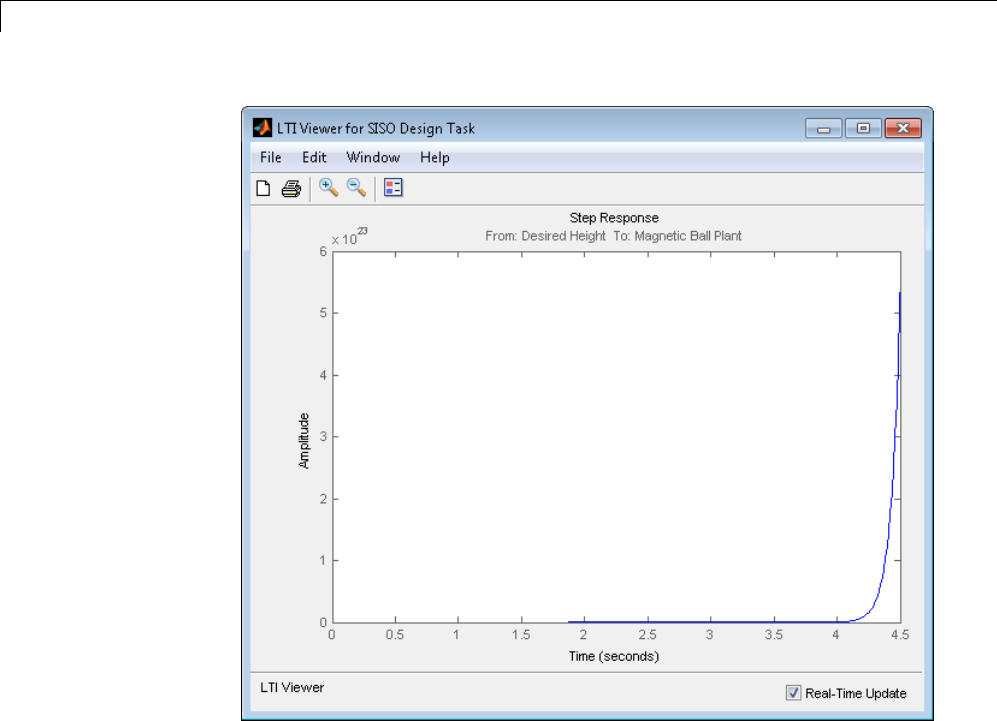Click the Step Response plot title

(x=614, y=218)
